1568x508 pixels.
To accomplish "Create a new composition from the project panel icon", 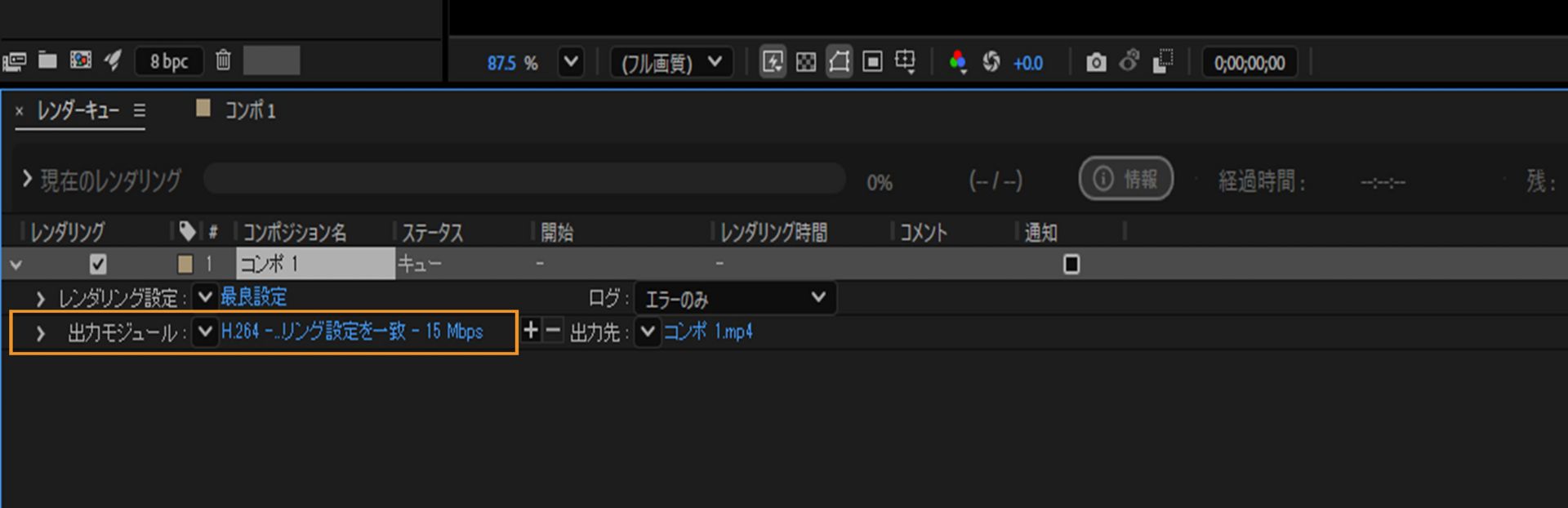I will click(x=80, y=60).
